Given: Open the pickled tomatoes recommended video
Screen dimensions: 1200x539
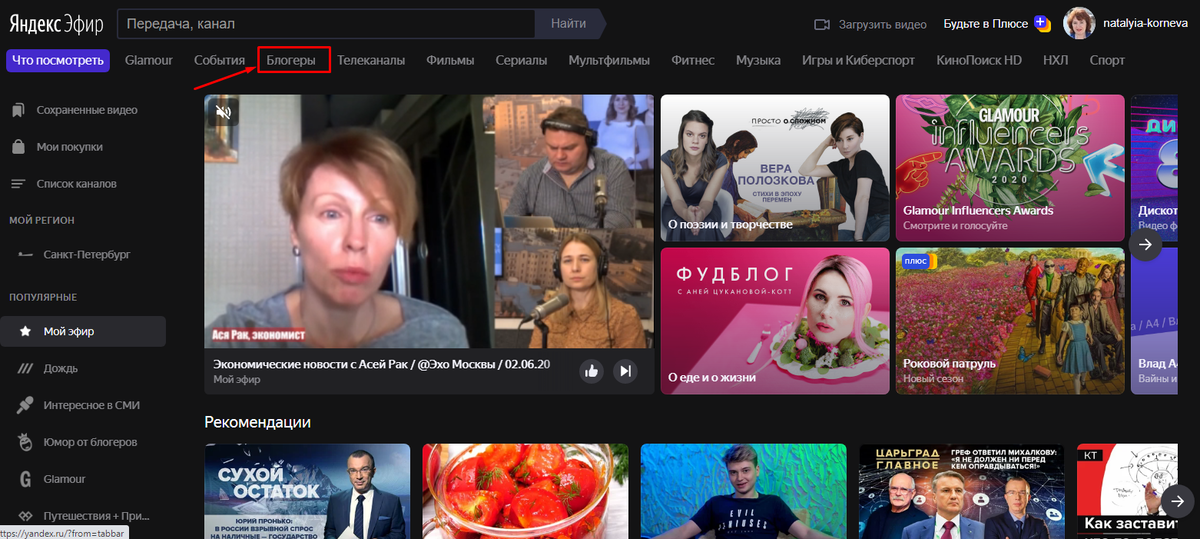Looking at the screenshot, I should 525,491.
